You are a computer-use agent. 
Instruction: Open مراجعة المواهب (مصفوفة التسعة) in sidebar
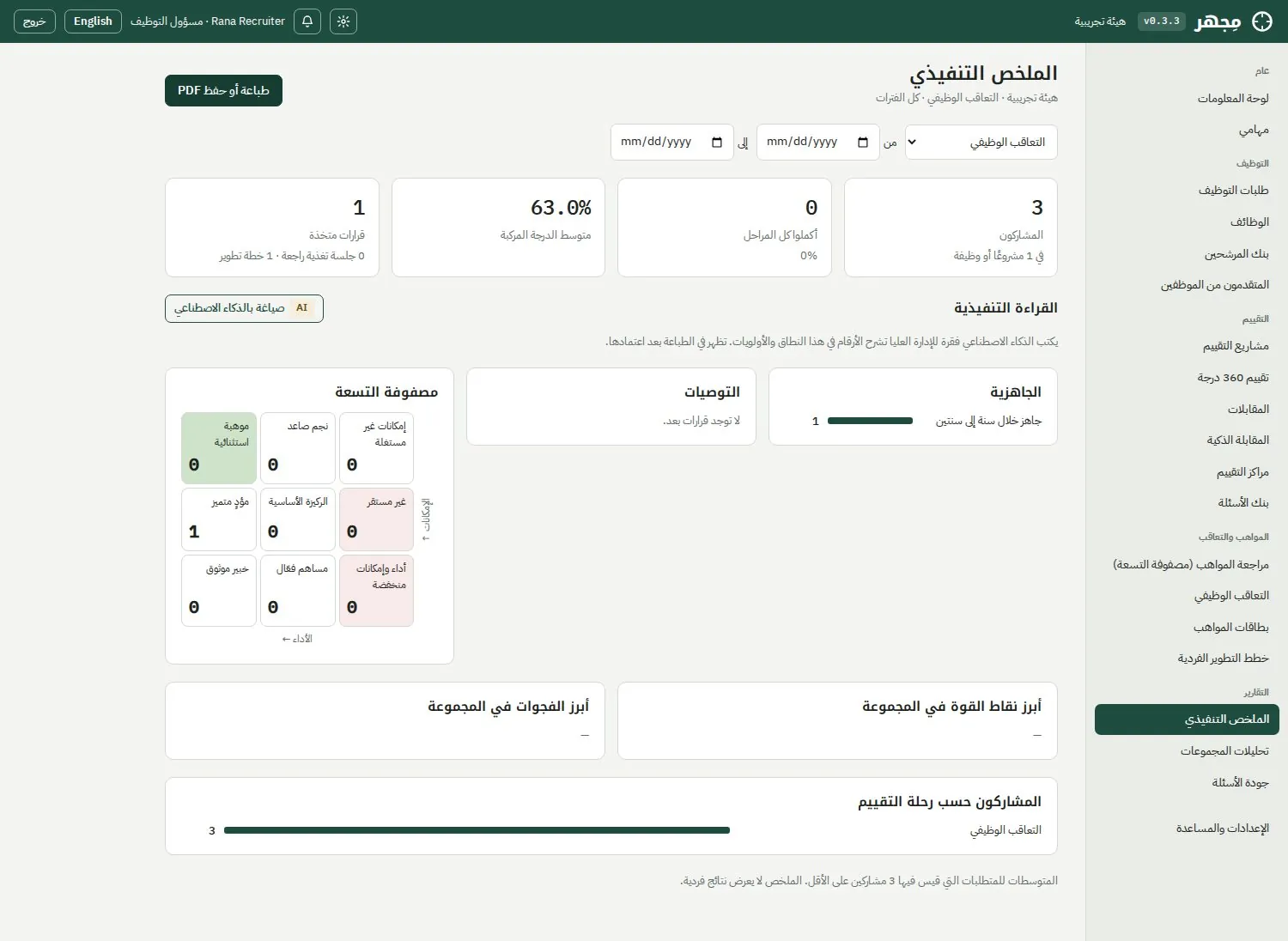(x=1187, y=565)
